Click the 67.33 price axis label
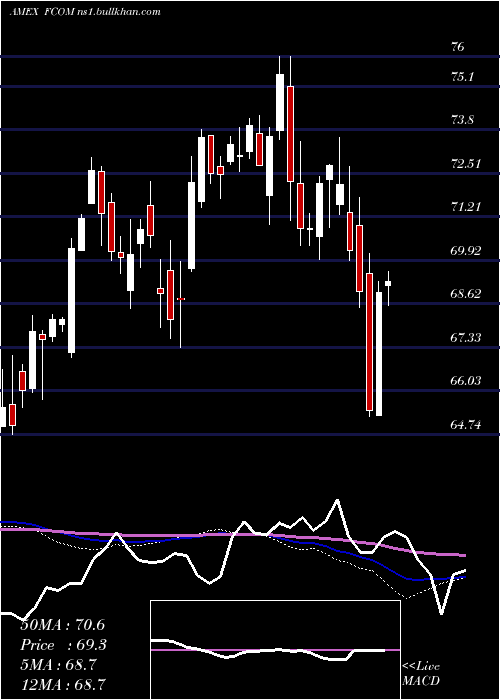The image size is (500, 700). 466,337
